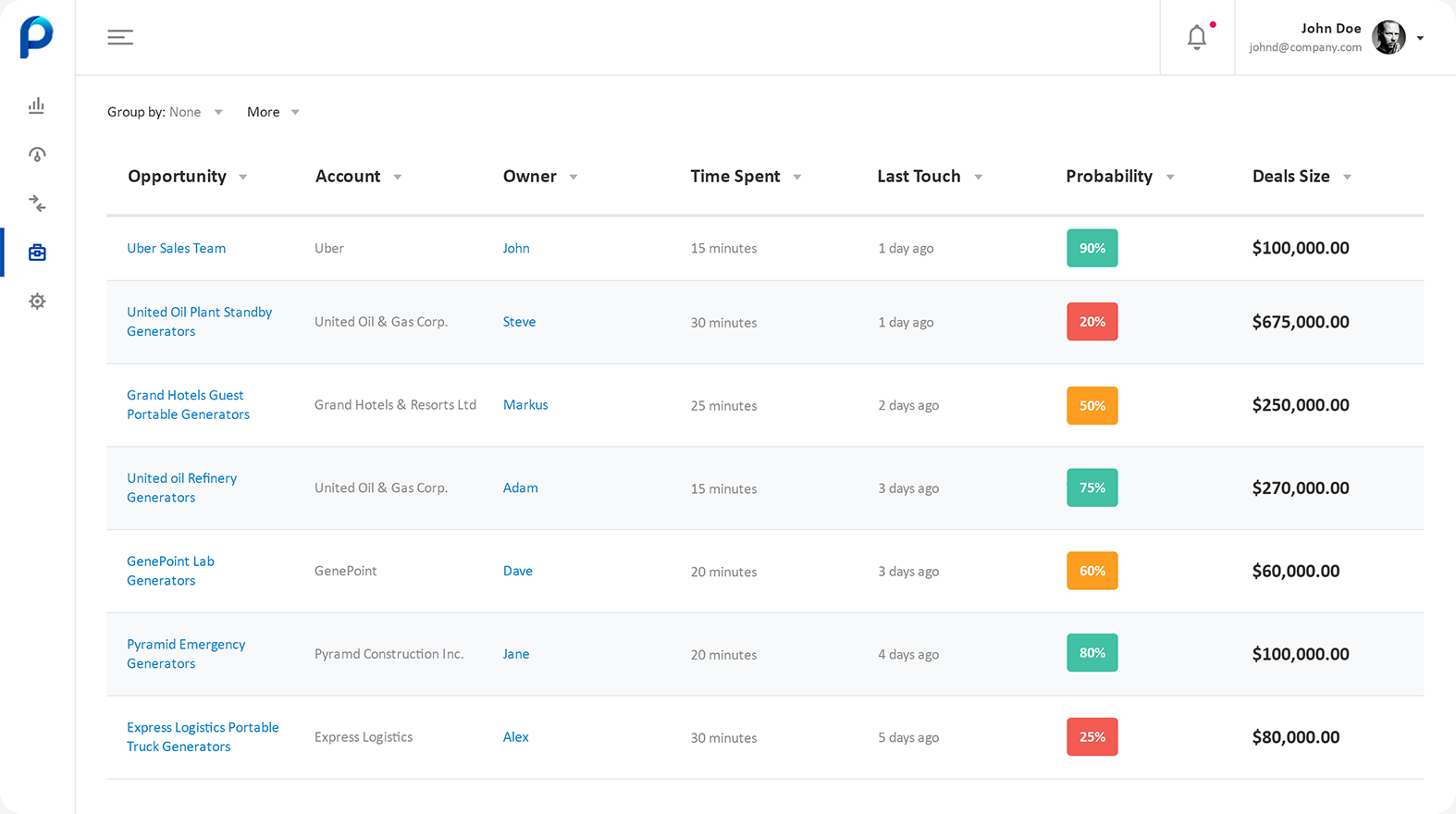Open the Group by None dropdown

point(165,112)
